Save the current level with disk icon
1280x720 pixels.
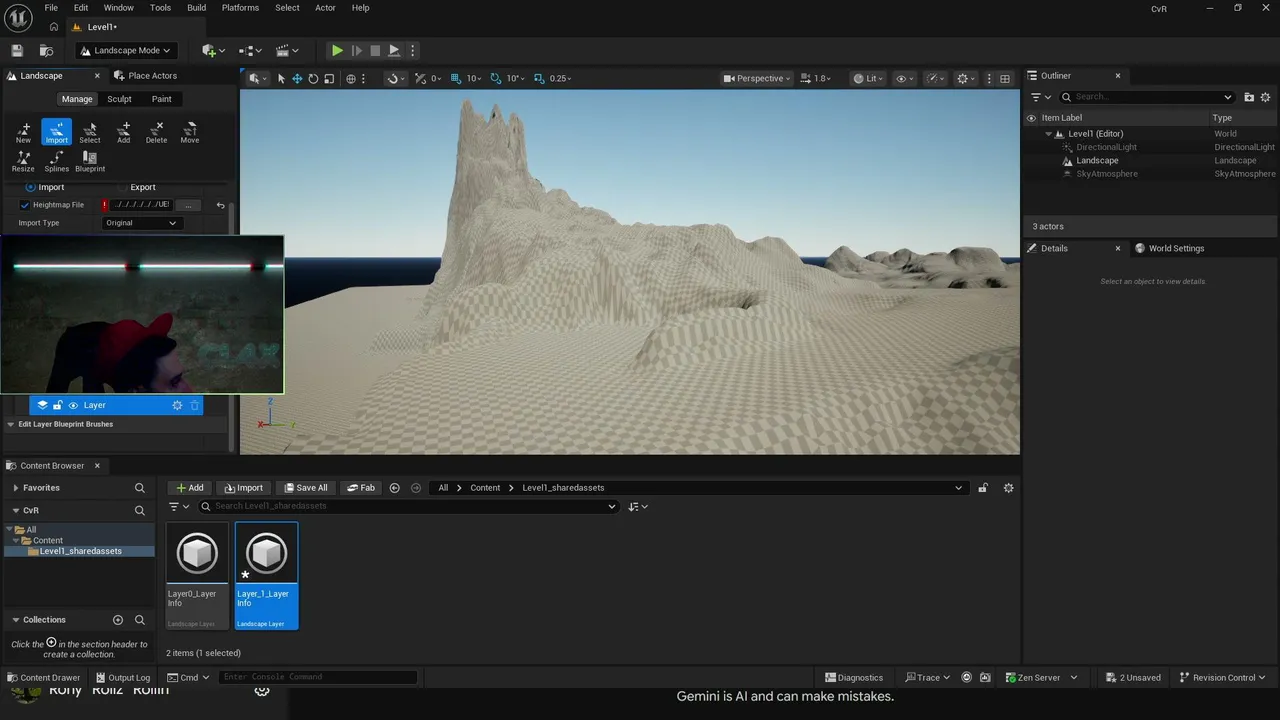[x=17, y=50]
